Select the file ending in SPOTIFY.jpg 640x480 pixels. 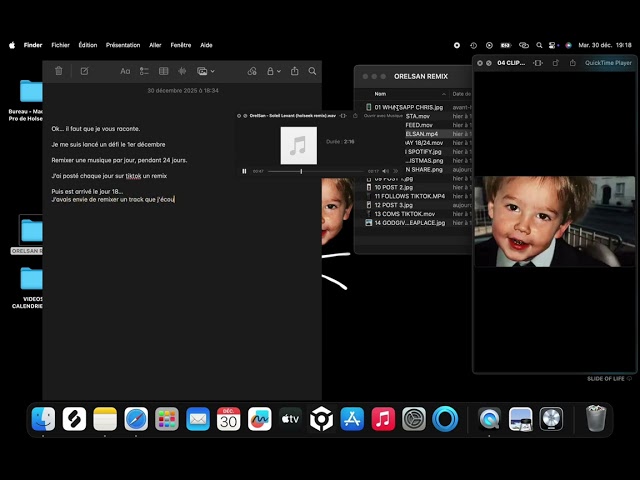[x=424, y=151]
